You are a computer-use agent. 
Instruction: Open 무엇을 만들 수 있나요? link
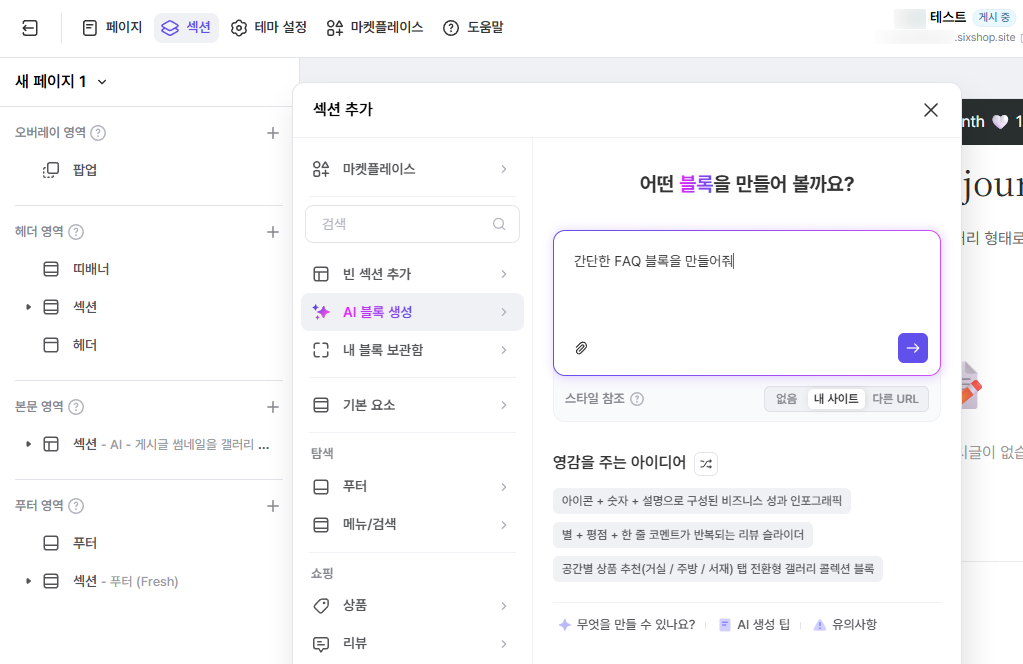tap(628, 625)
